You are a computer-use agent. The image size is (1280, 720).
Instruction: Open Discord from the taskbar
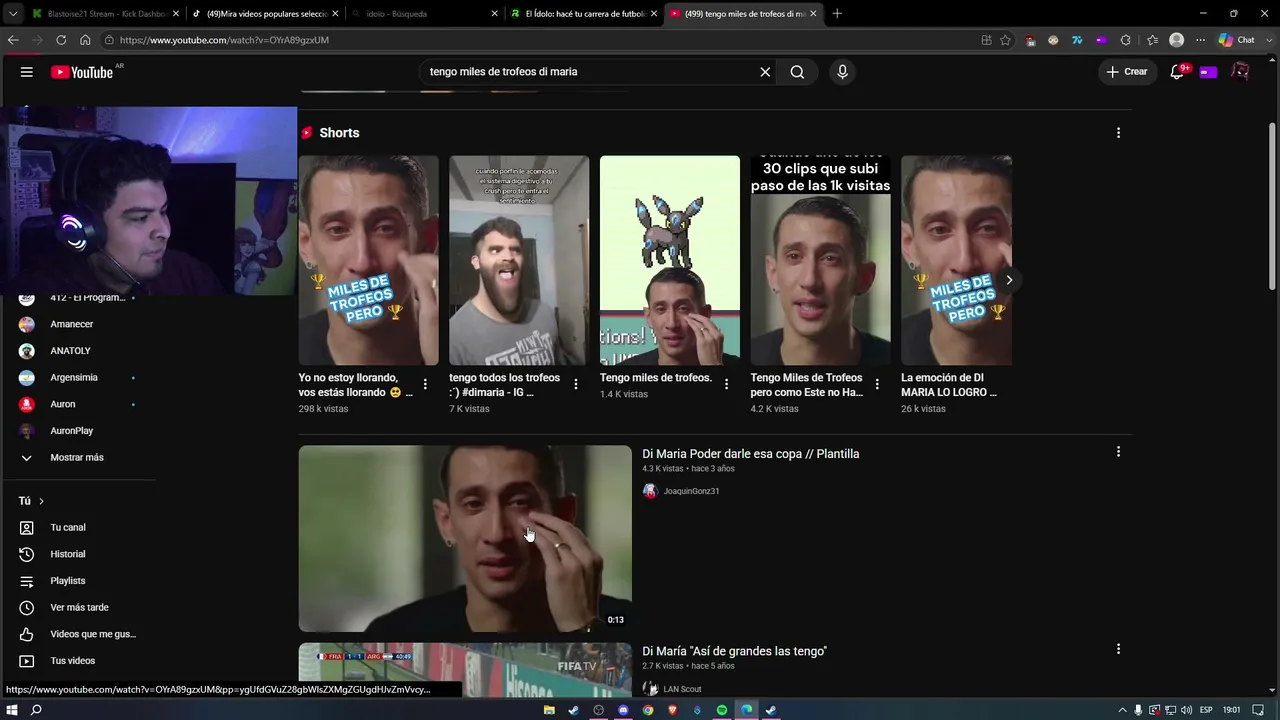(623, 710)
